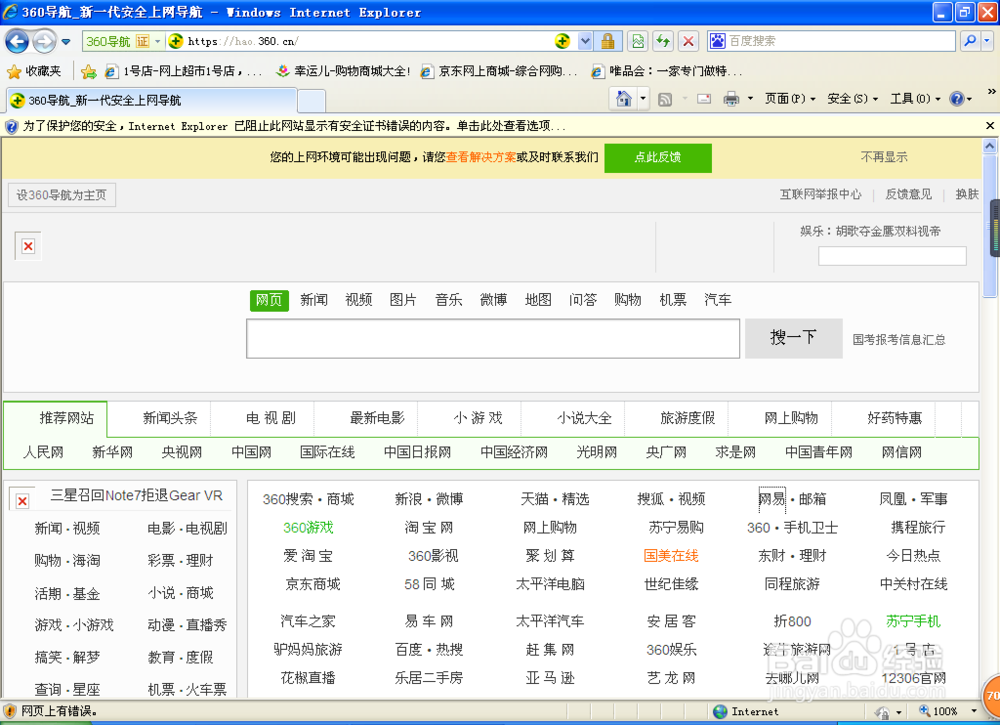Select the 地图 search category
This screenshot has height=725, width=1000.
tap(538, 300)
